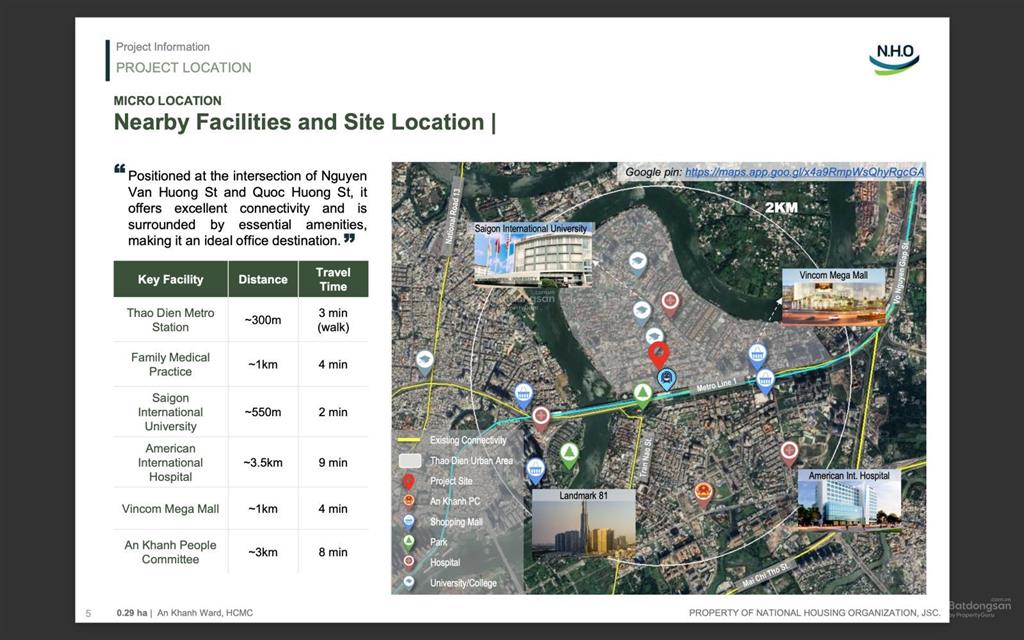Click the American Int. Hospital photo

(x=849, y=504)
